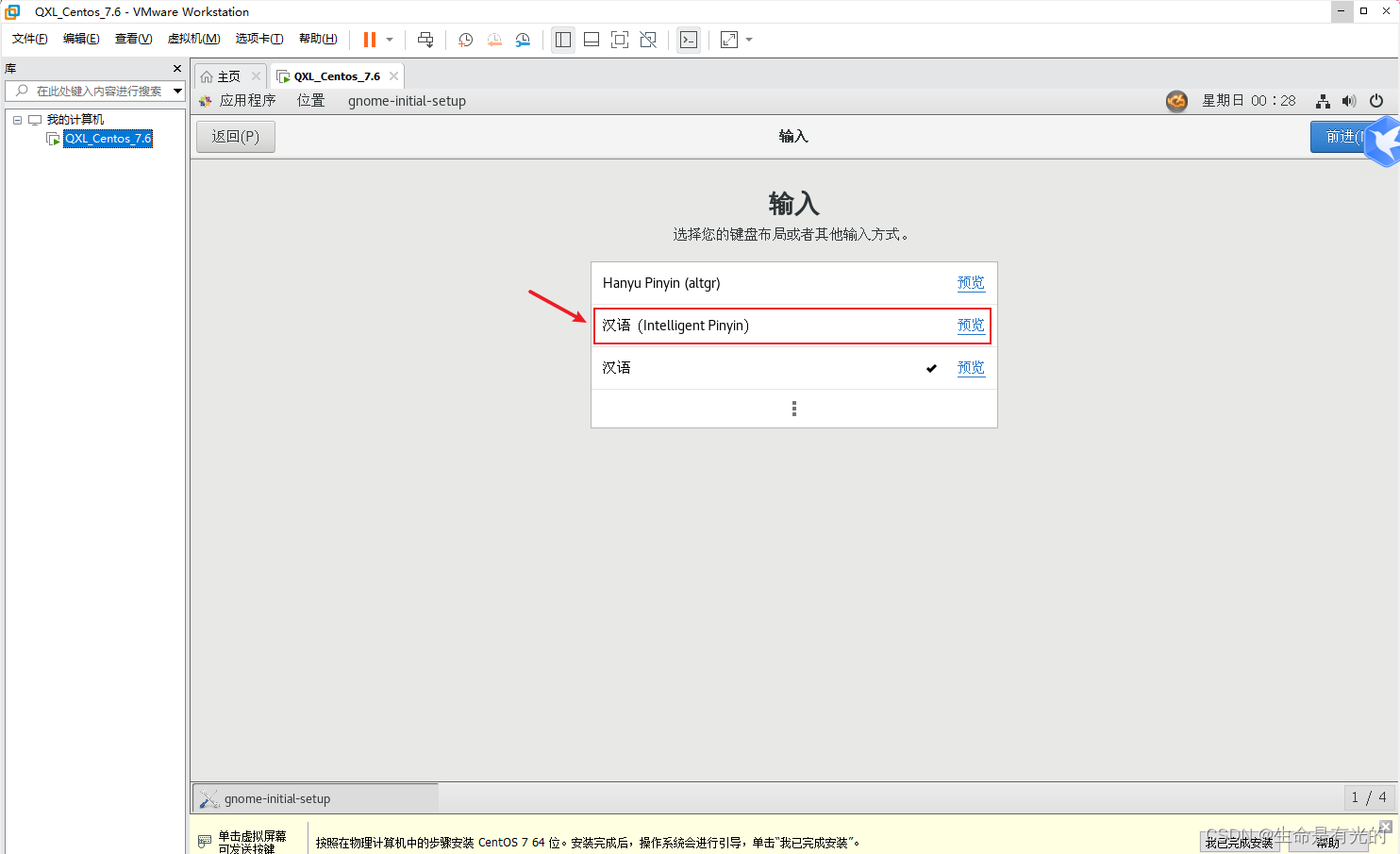Revert to the previous snapshot

[x=494, y=40]
